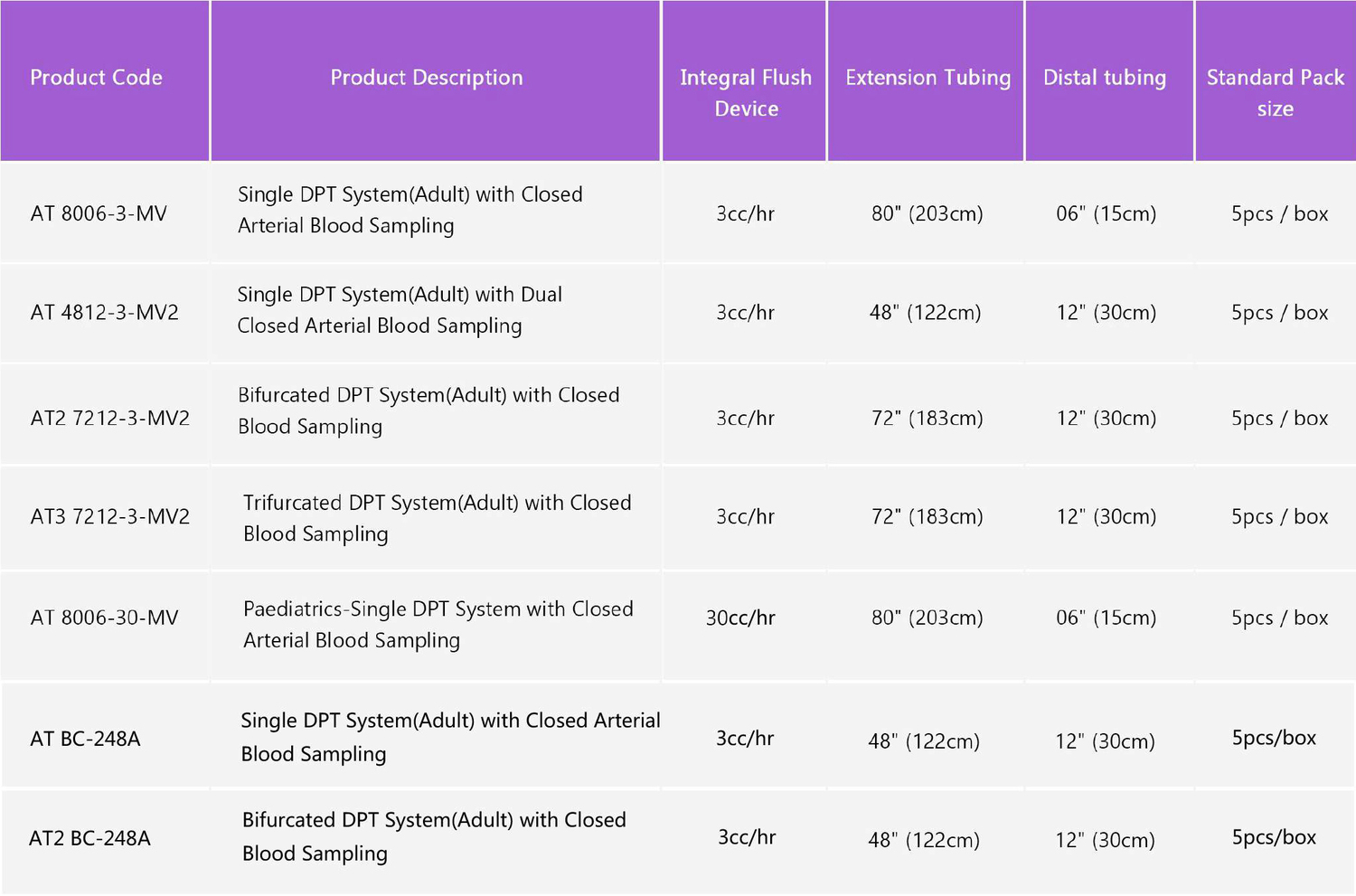Viewport: 1356px width, 896px height.
Task: Select pack size cell of AT2 BC-248A
Action: click(x=1275, y=838)
